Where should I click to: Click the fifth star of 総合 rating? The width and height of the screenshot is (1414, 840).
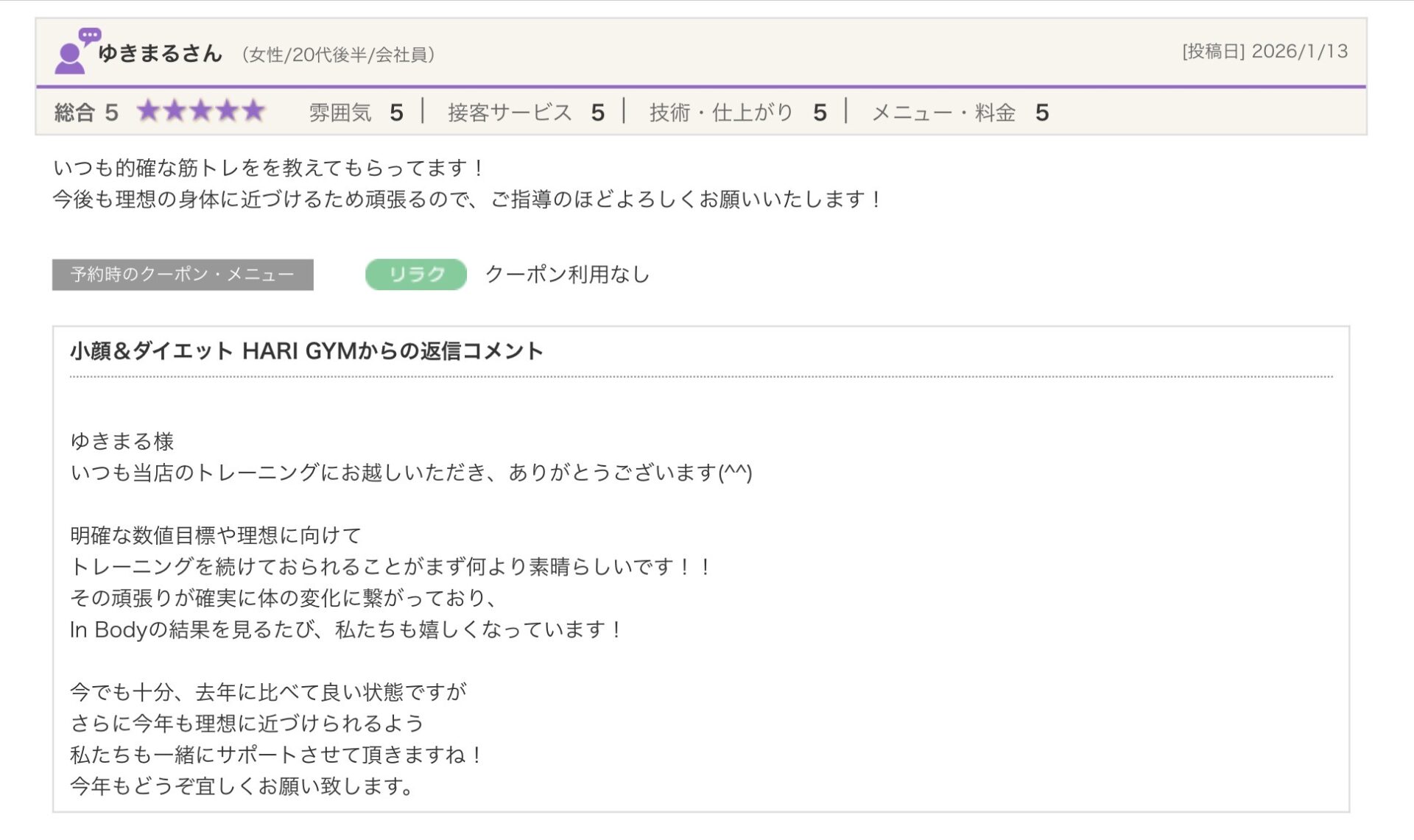pyautogui.click(x=252, y=112)
